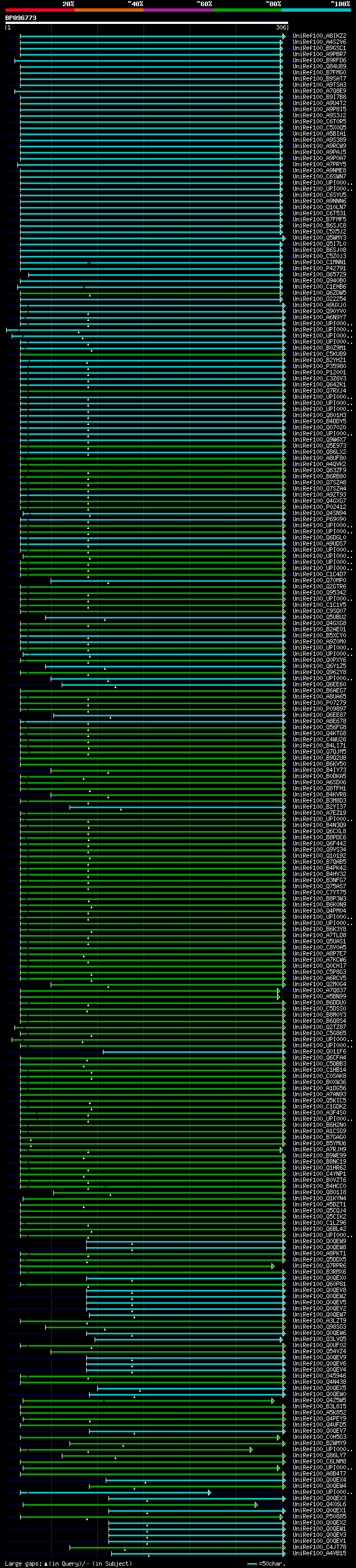Viewport: 356px width, 1568px height.
Task: Click the red 20% identity legend bar
Action: pos(39,10)
